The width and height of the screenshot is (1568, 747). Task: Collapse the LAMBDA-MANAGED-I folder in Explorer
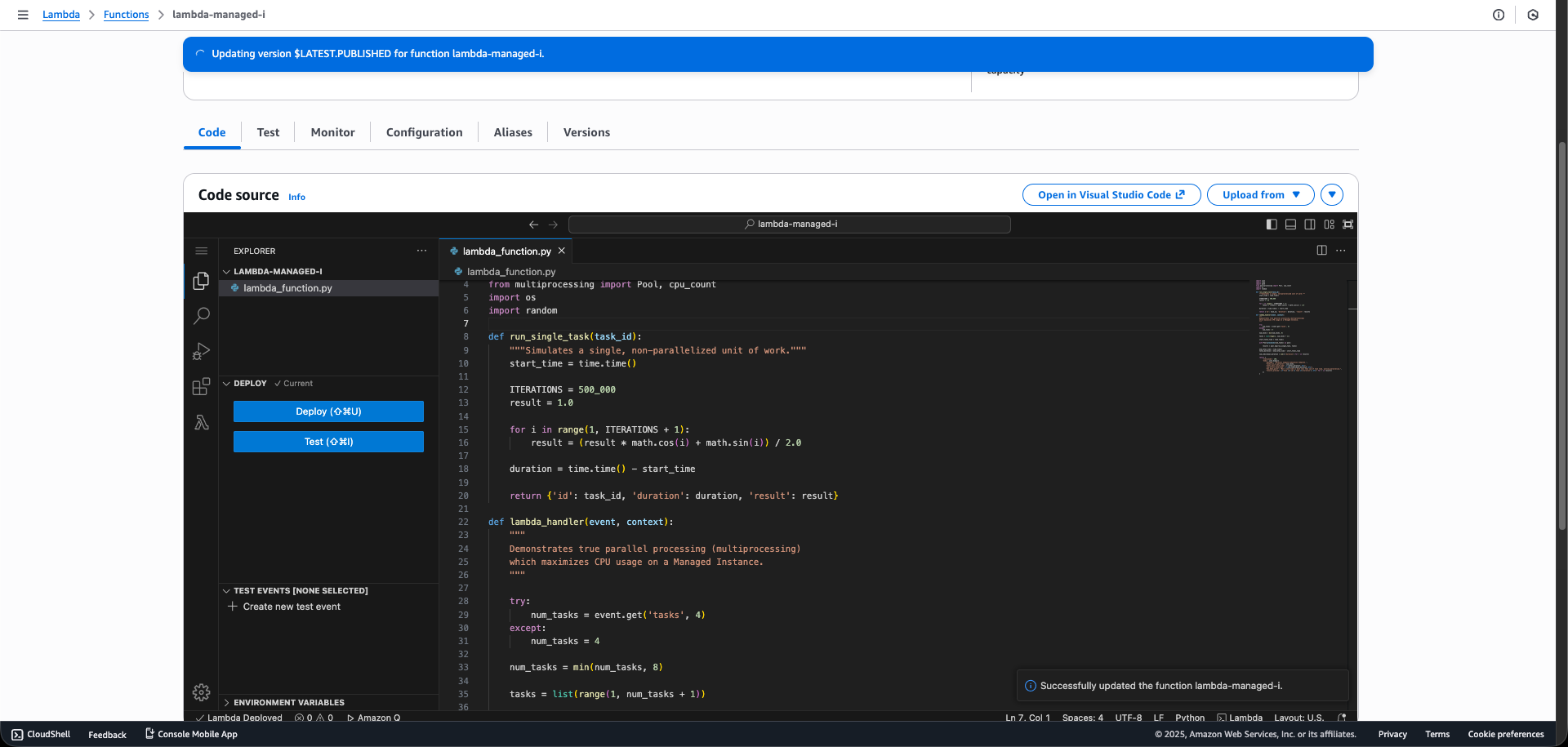pyautogui.click(x=227, y=271)
